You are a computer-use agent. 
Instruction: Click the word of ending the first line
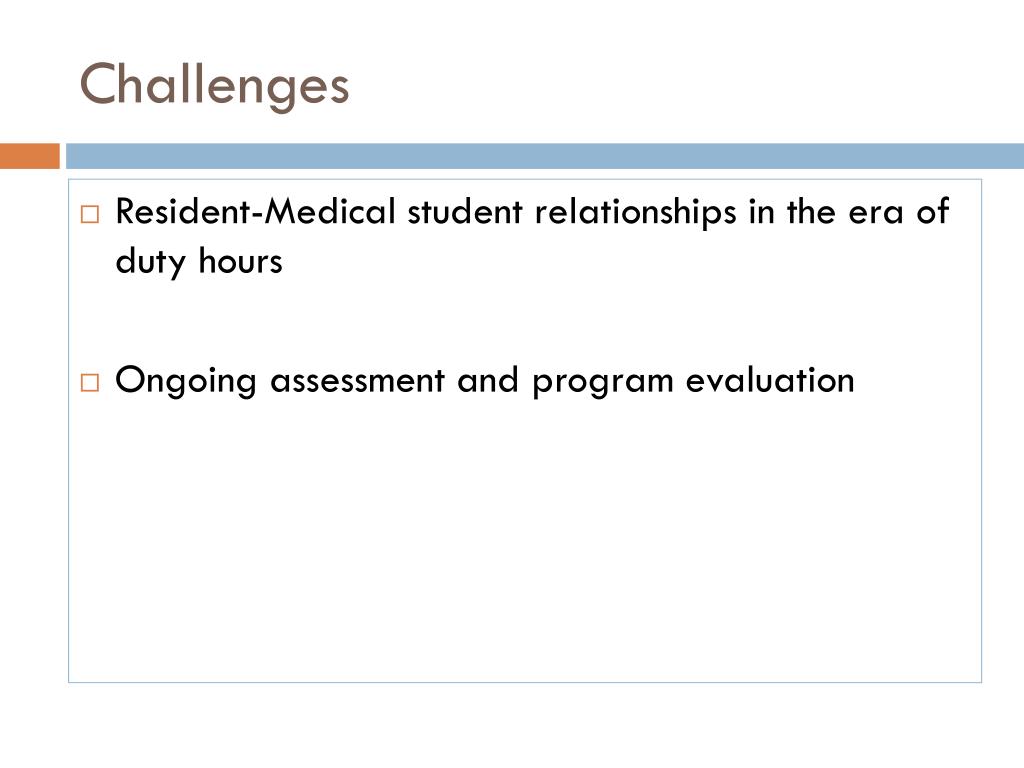point(932,212)
